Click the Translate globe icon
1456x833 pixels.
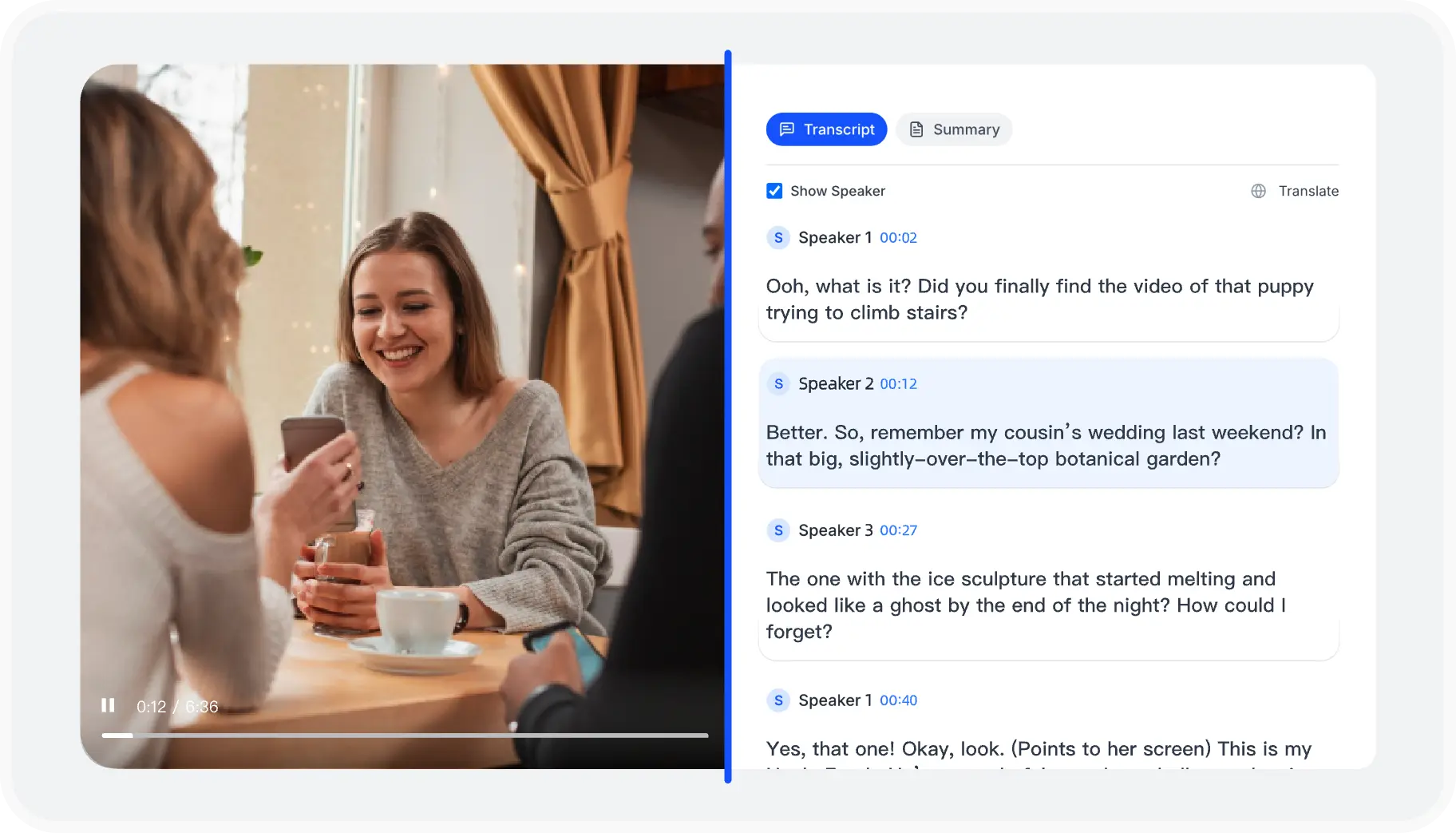tap(1258, 191)
